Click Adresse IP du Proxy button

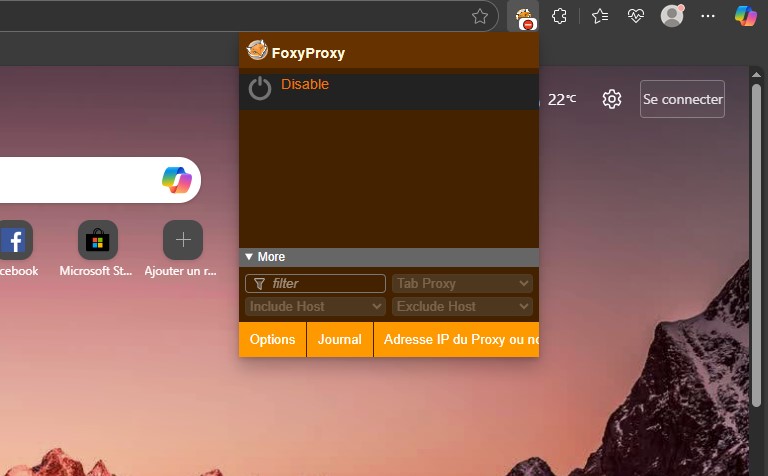click(456, 339)
